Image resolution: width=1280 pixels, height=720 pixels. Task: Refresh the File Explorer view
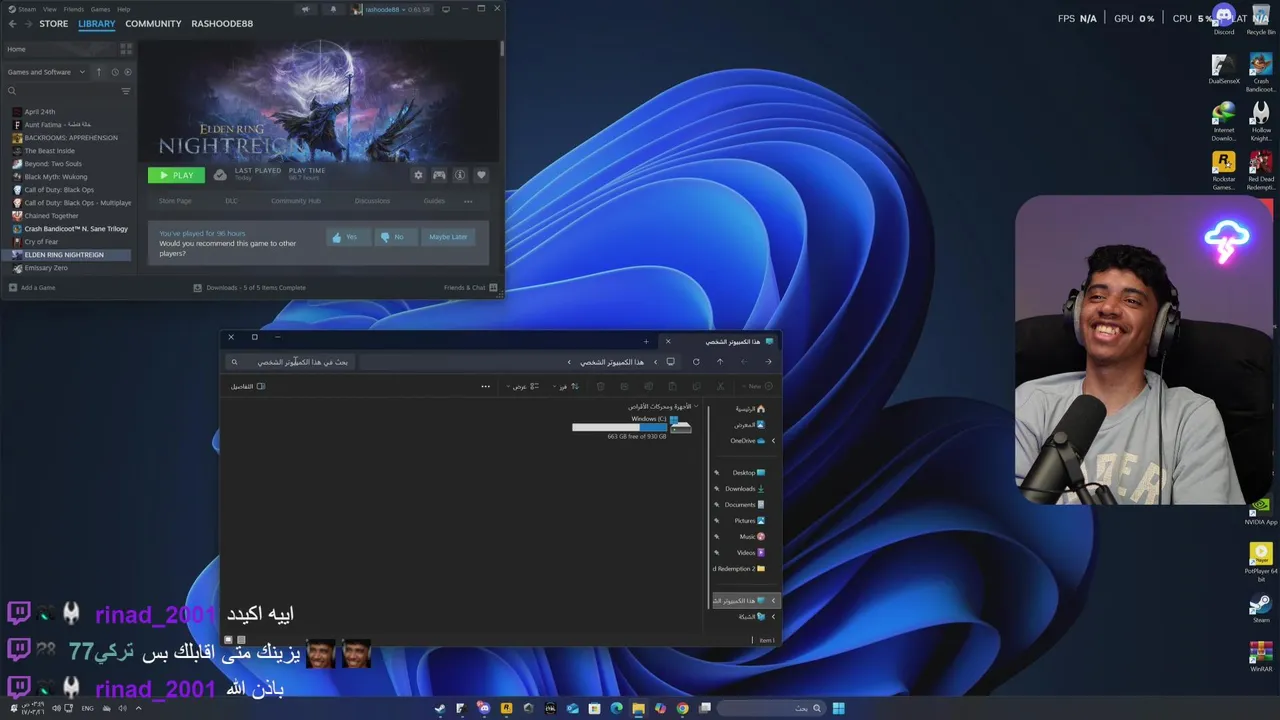696,362
